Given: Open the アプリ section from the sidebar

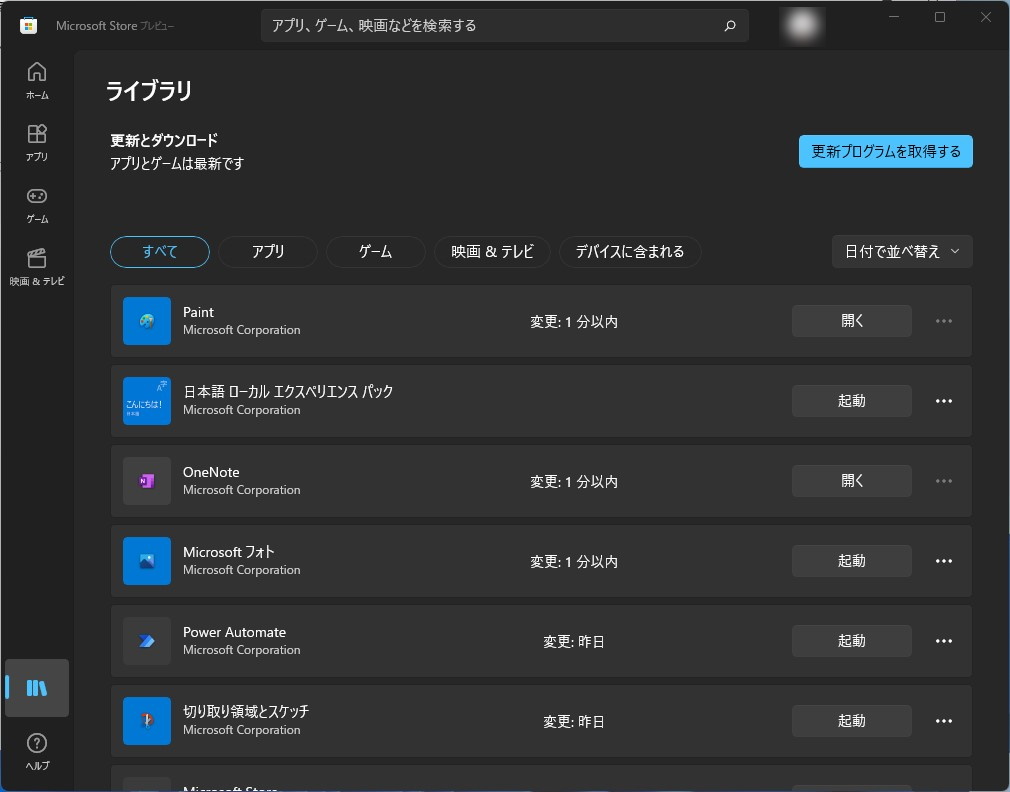Looking at the screenshot, I should pyautogui.click(x=36, y=140).
